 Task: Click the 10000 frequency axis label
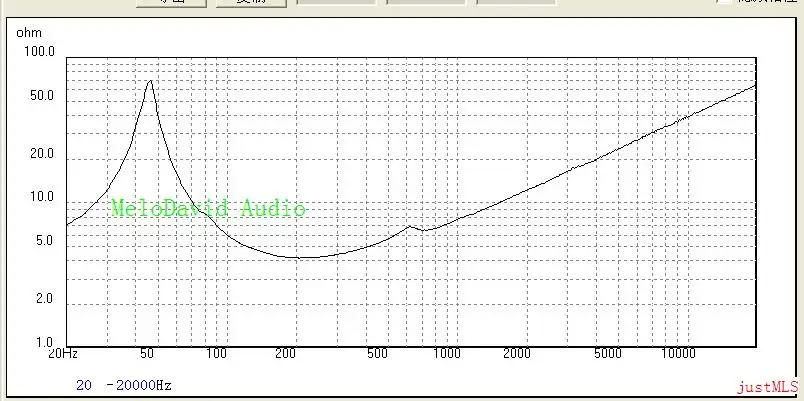pos(678,353)
